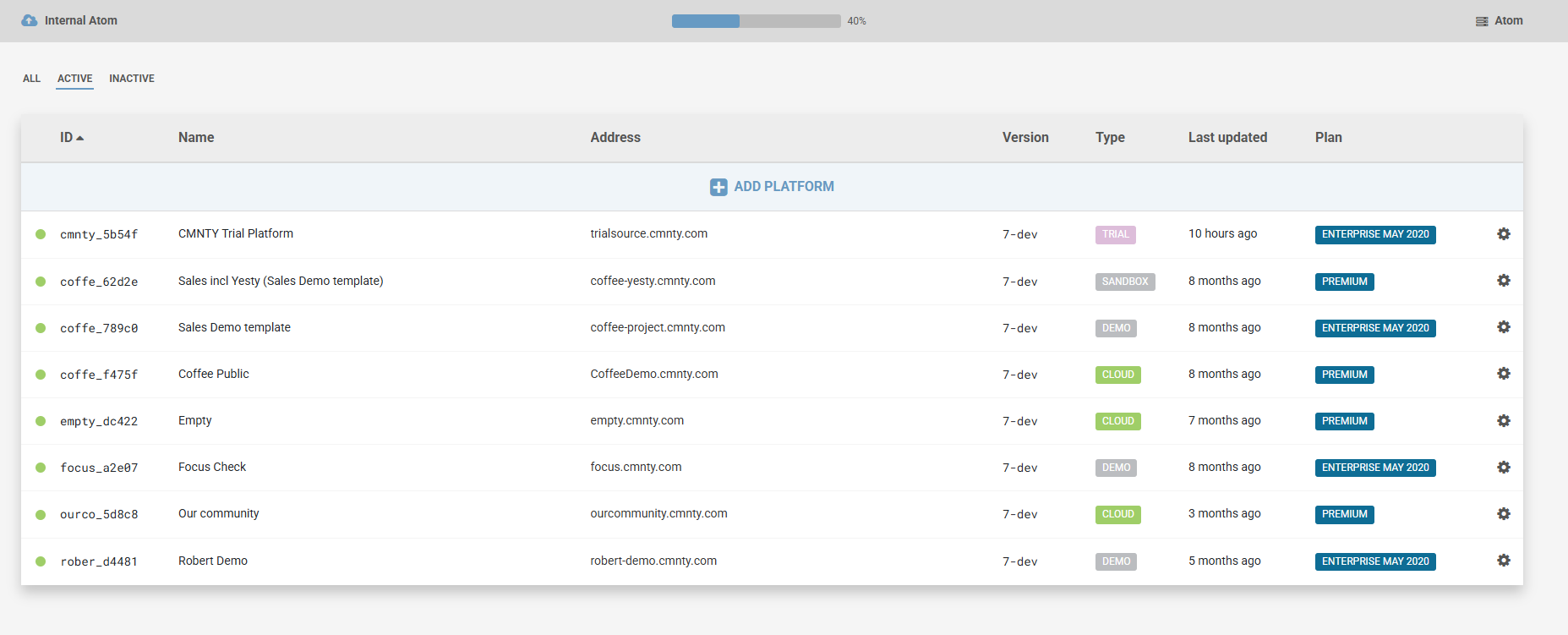Click green status dot for ourco_5d8c8
Image resolution: width=1568 pixels, height=635 pixels.
click(x=41, y=514)
